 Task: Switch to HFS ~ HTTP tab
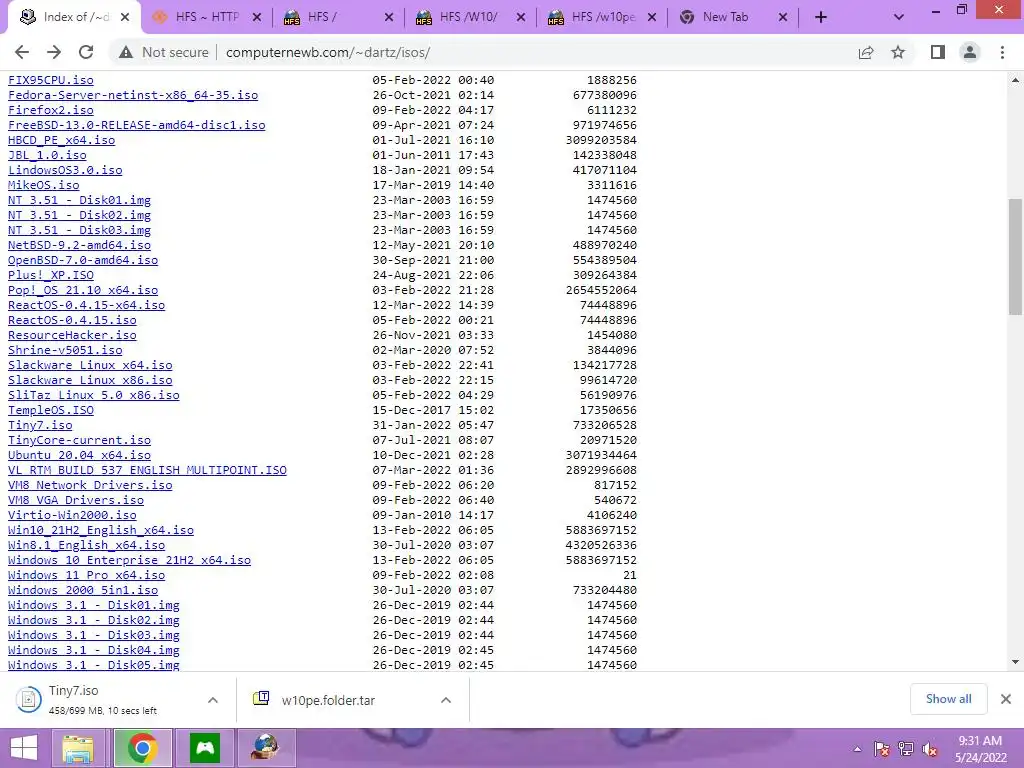pos(206,18)
